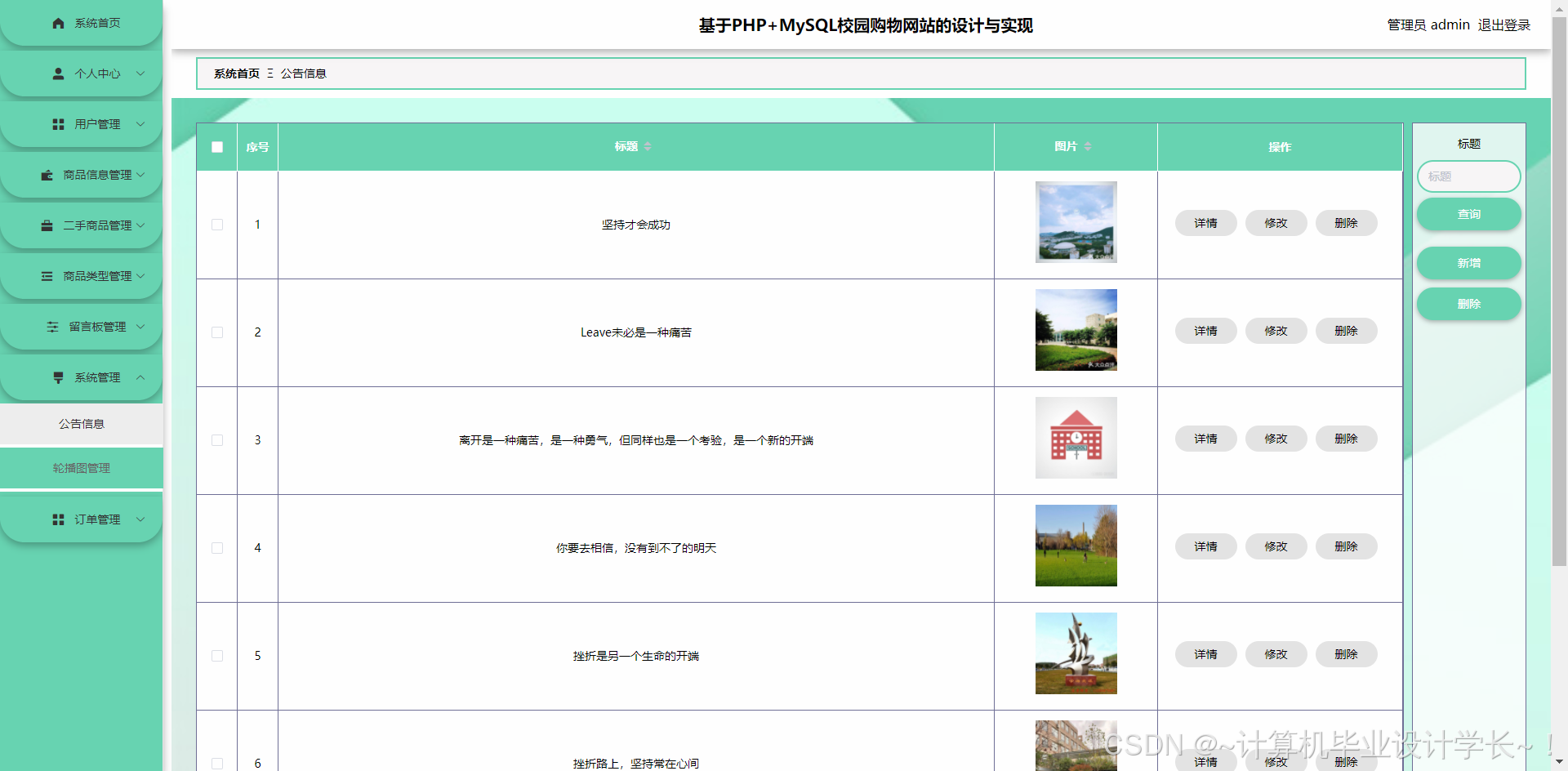Check the checkbox for row 6

click(217, 764)
